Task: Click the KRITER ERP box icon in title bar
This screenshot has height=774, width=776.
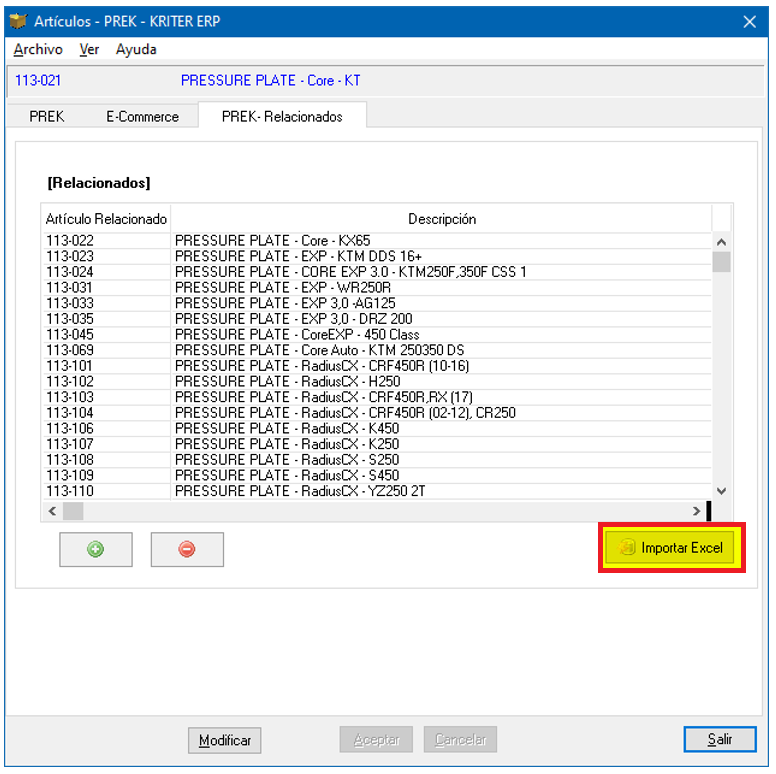Action: [x=18, y=21]
